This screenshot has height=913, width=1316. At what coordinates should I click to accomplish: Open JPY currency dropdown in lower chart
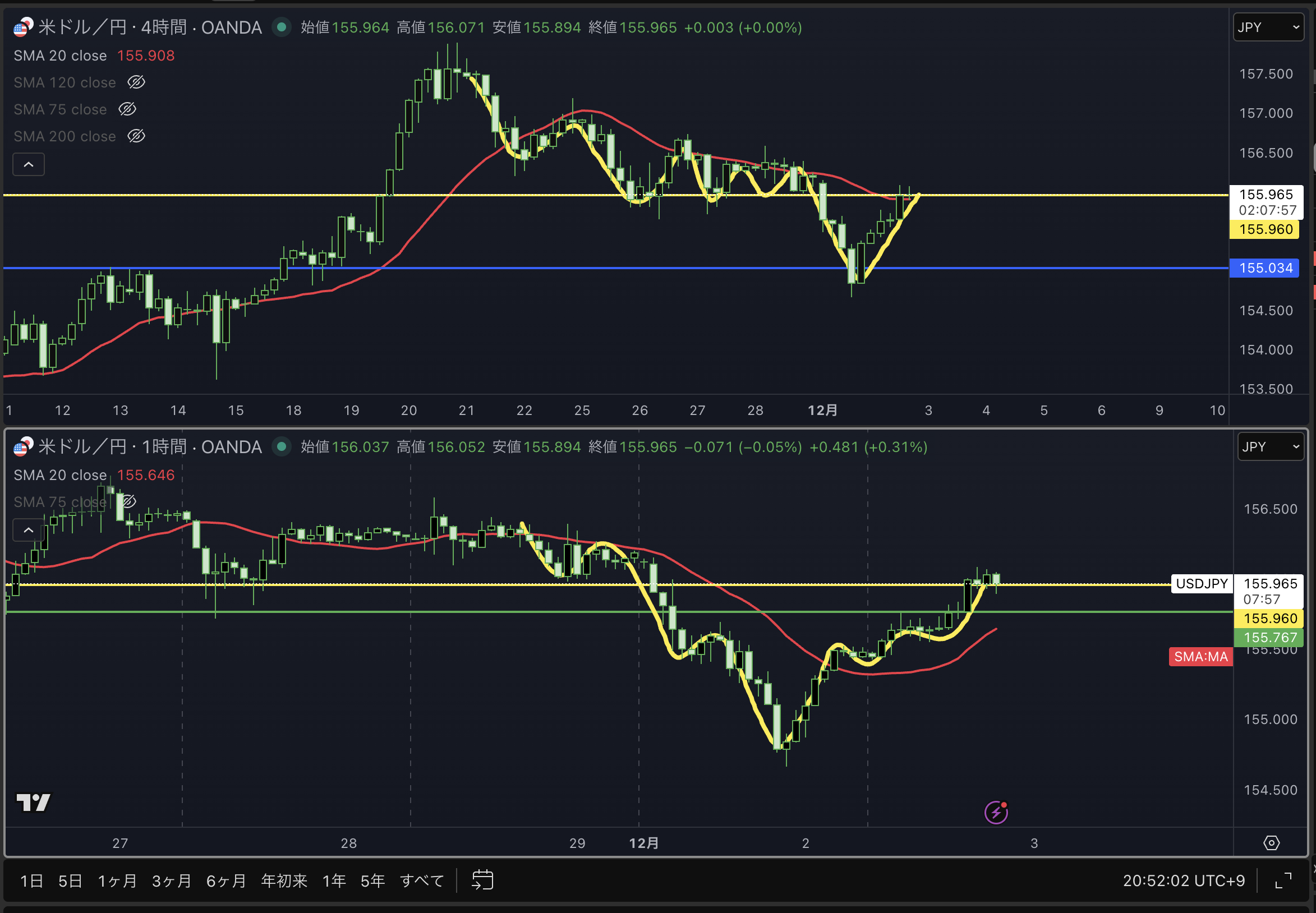click(x=1270, y=446)
